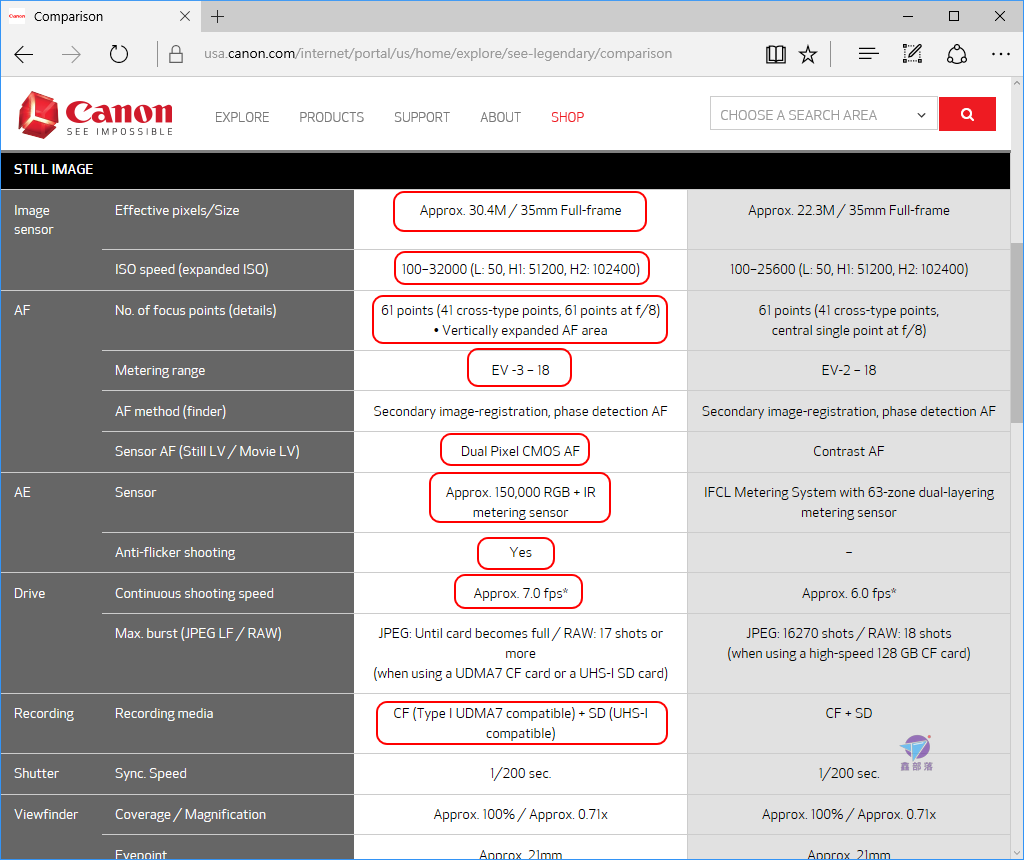This screenshot has height=860, width=1024.
Task: Click the URL in the address bar
Action: [438, 54]
